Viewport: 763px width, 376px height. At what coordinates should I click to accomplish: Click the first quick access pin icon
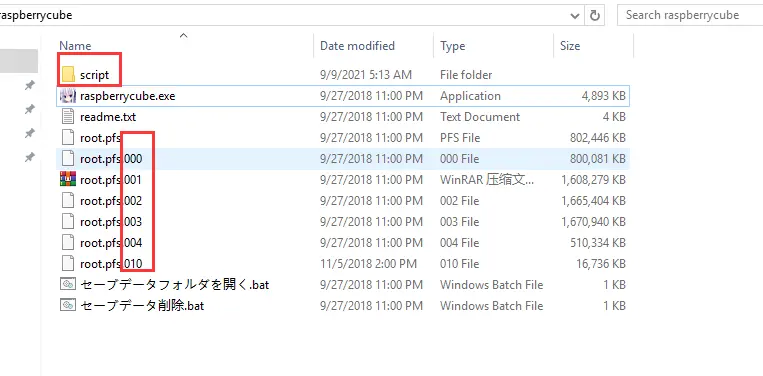[30, 86]
